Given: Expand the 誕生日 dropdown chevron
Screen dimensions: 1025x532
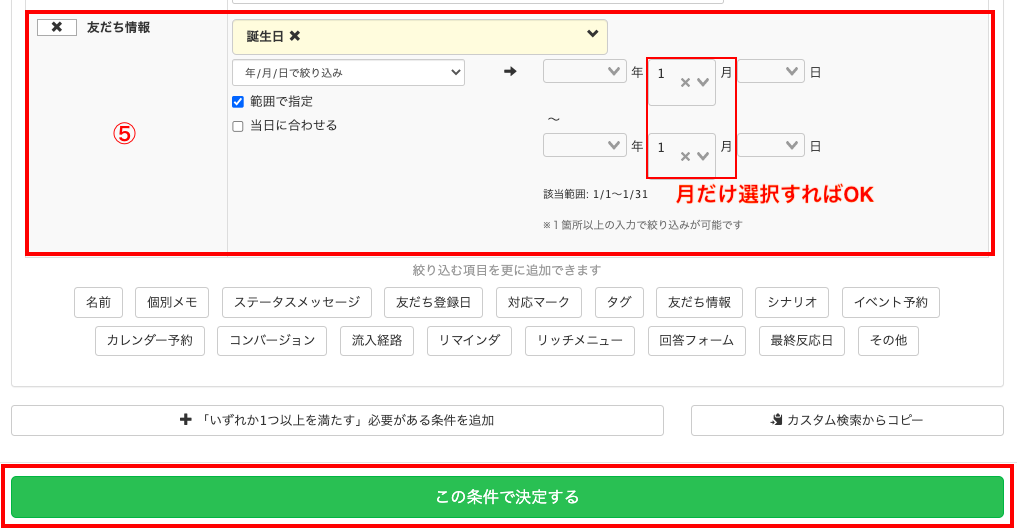Looking at the screenshot, I should (x=592, y=34).
